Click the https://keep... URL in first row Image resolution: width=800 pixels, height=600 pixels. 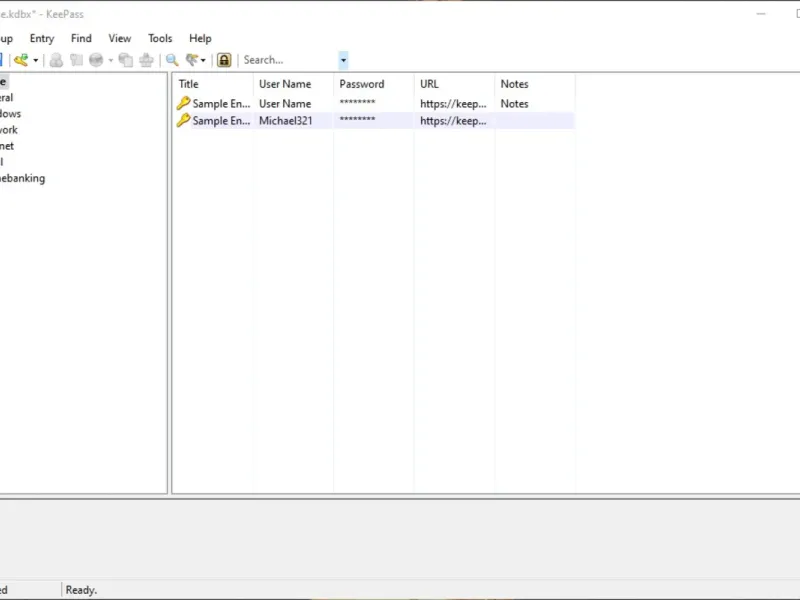point(453,104)
